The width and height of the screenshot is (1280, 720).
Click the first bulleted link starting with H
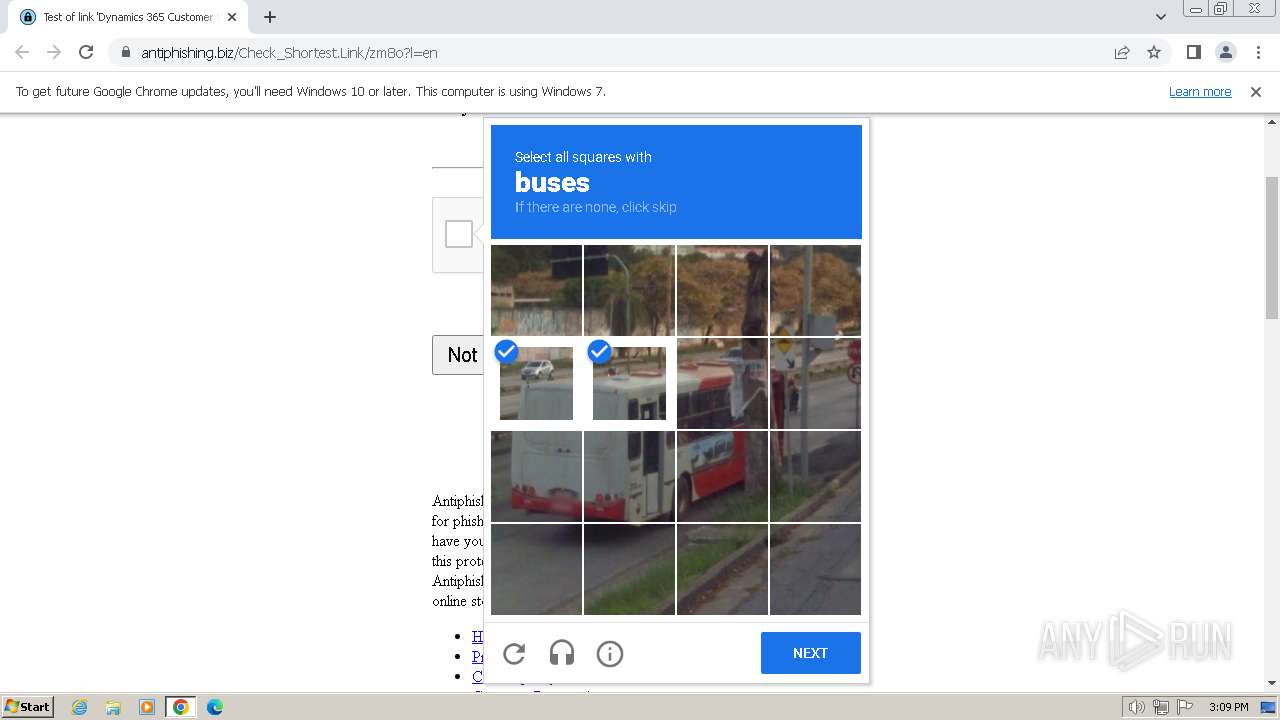click(478, 636)
